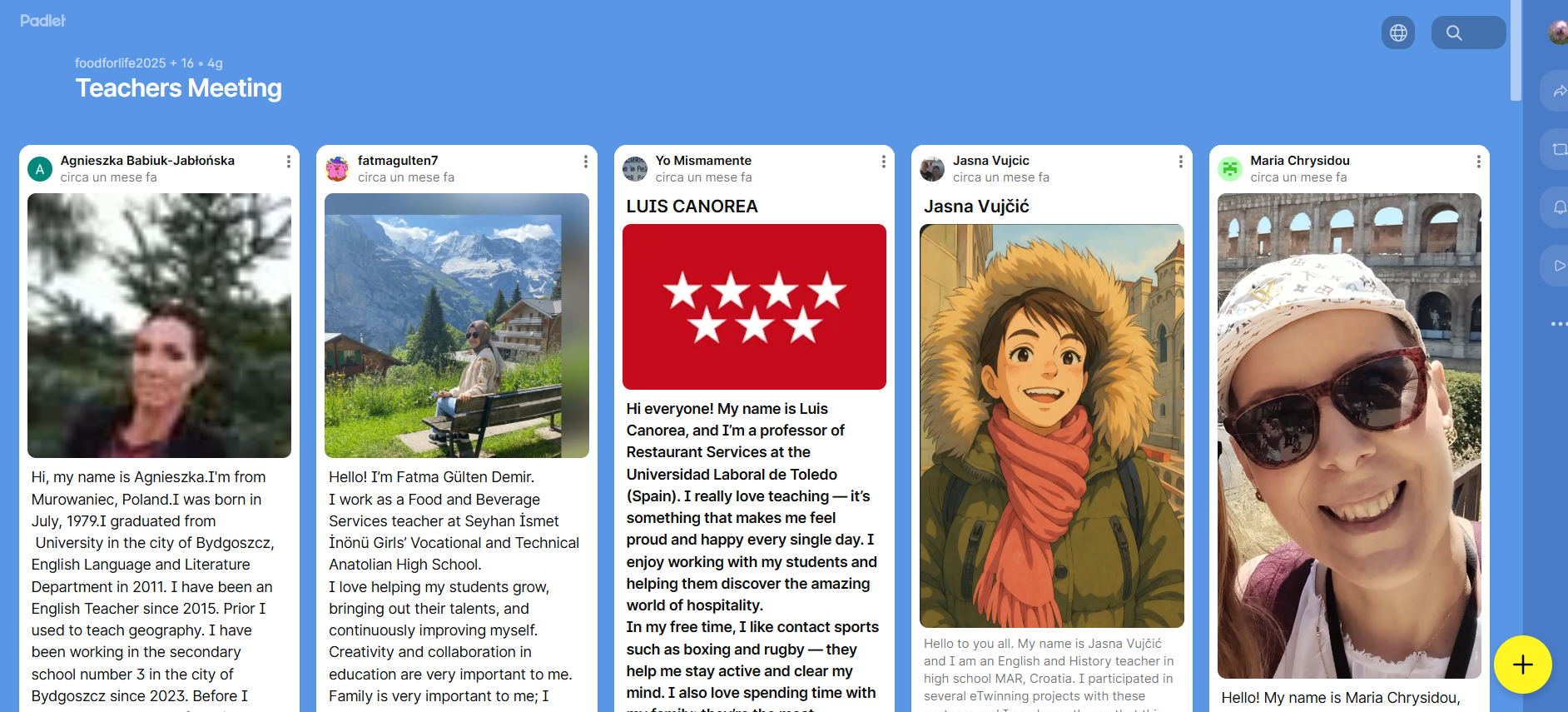Click the page vertical scrollbar

click(1516, 50)
